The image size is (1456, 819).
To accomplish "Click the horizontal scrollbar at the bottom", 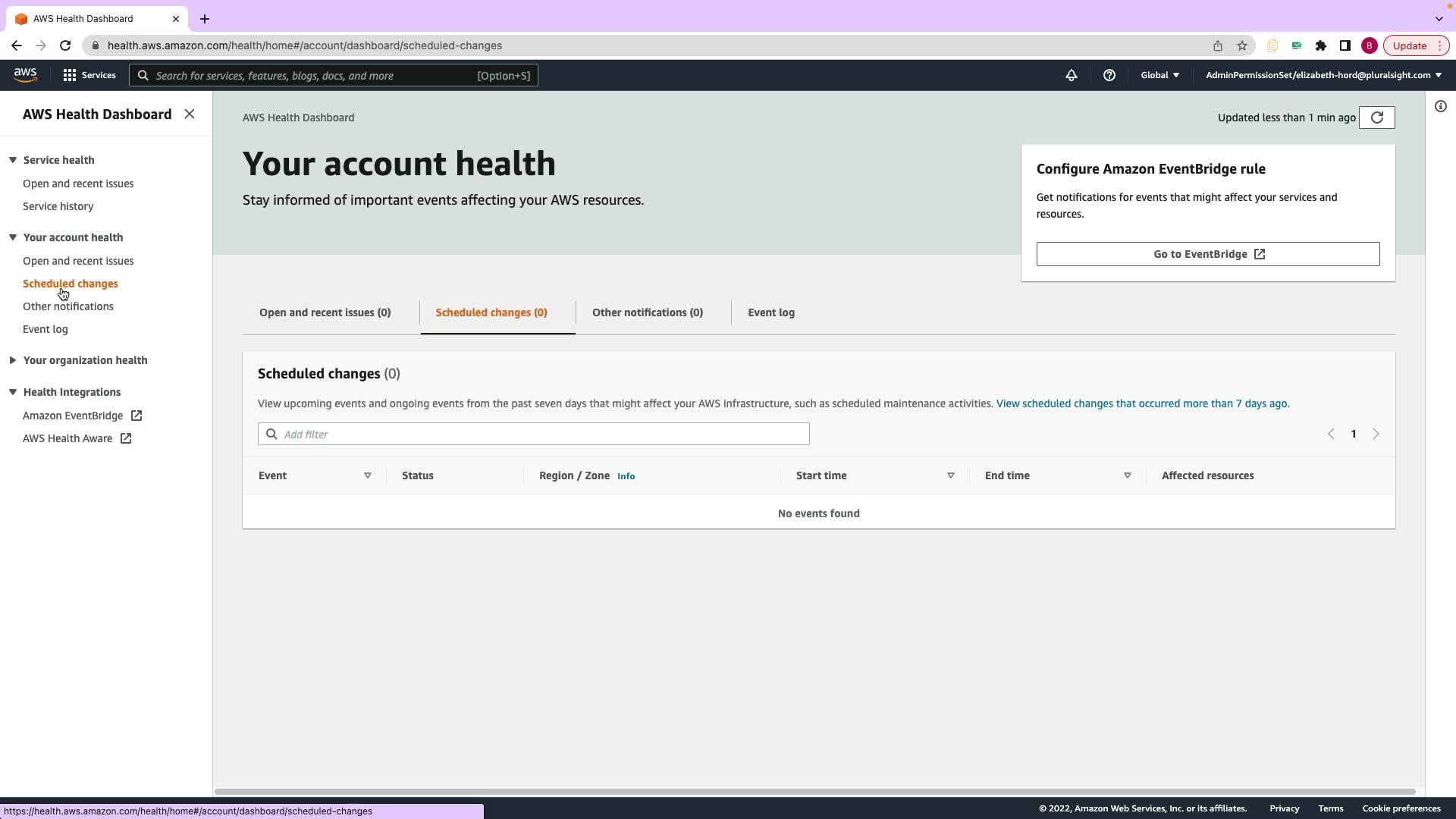I will tap(814, 792).
